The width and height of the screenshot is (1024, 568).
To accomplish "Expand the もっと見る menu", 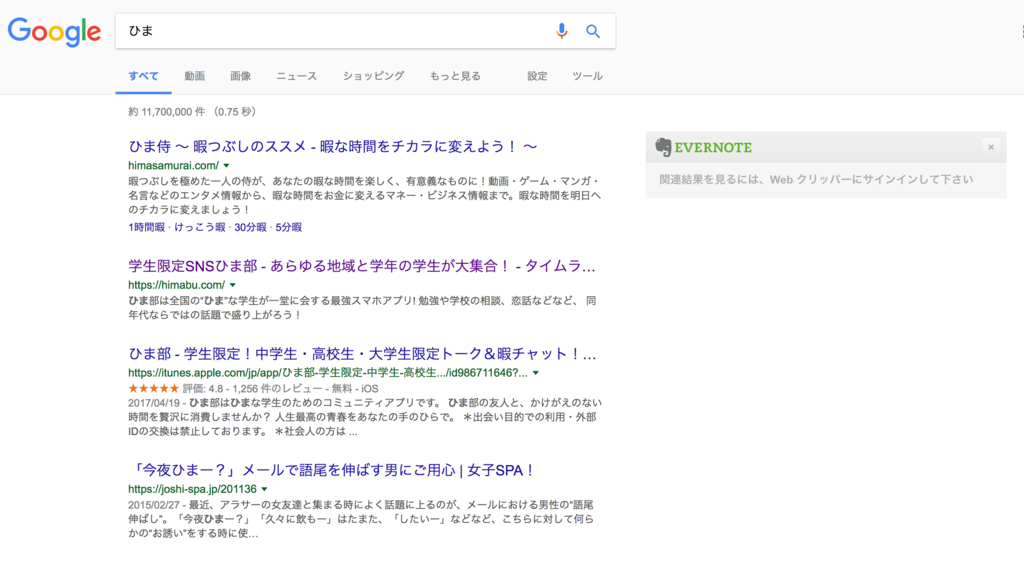I will click(x=455, y=76).
